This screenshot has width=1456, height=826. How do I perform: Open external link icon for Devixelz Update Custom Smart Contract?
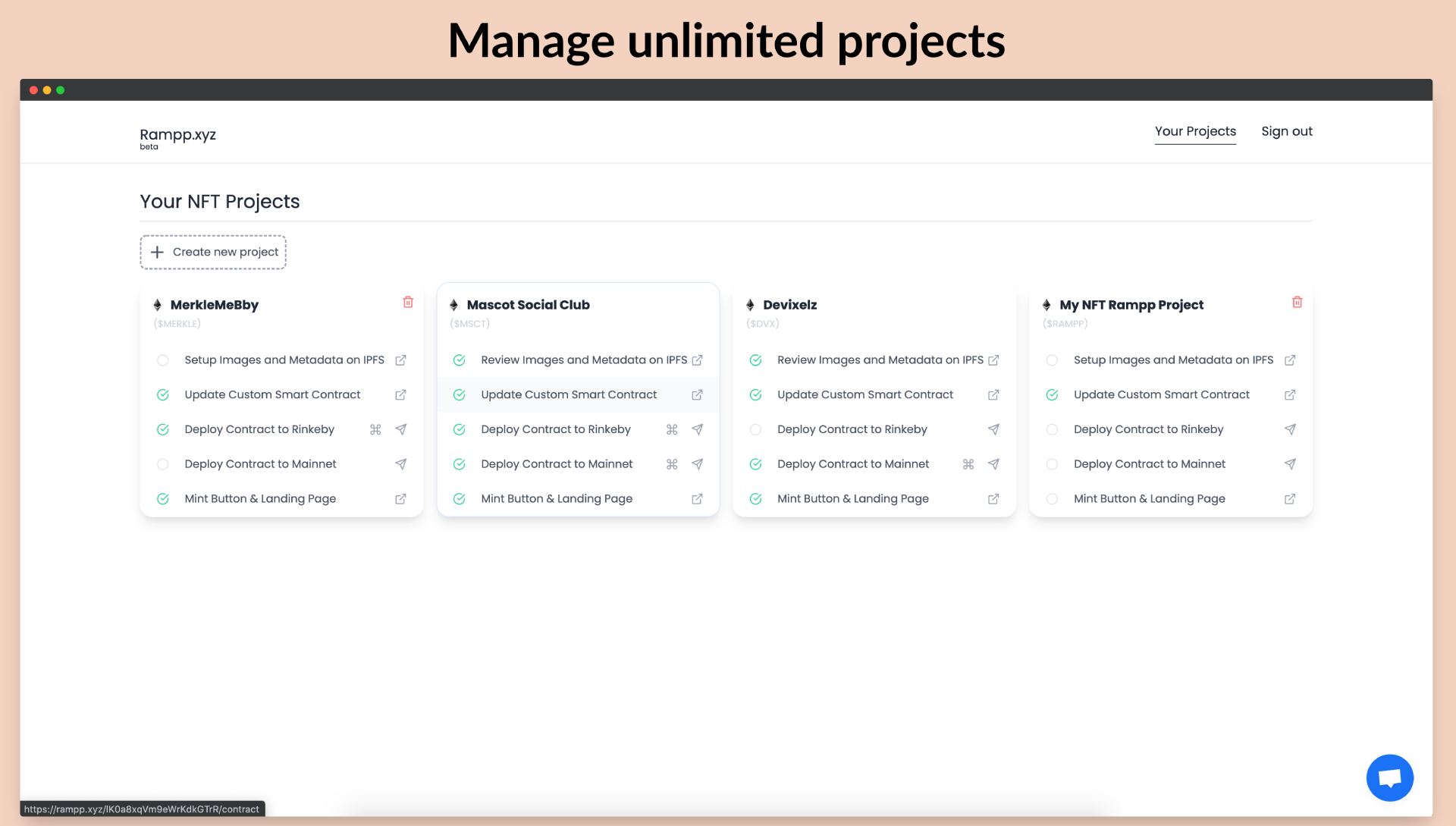coord(993,395)
